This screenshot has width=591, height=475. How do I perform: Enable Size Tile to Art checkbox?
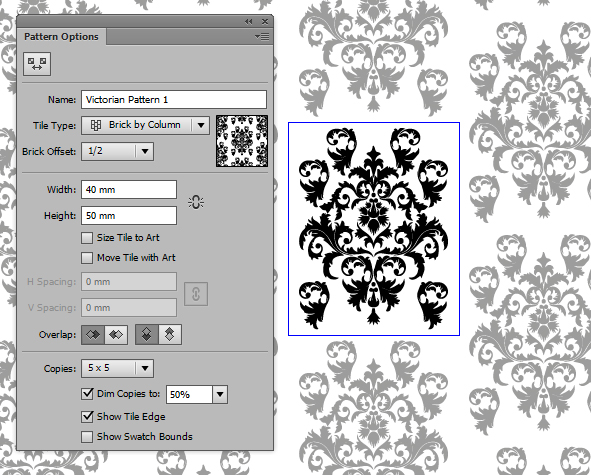coord(87,238)
